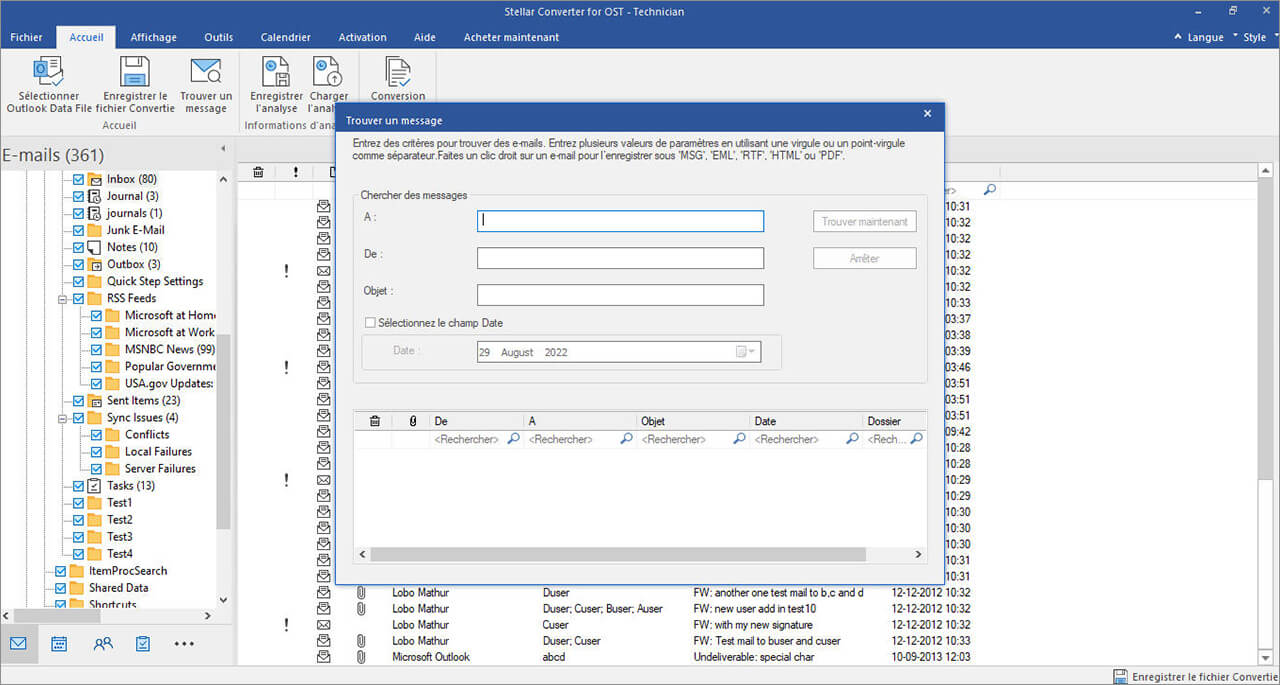1280x685 pixels.
Task: Sort dialog results by Objet column
Action: [693, 422]
